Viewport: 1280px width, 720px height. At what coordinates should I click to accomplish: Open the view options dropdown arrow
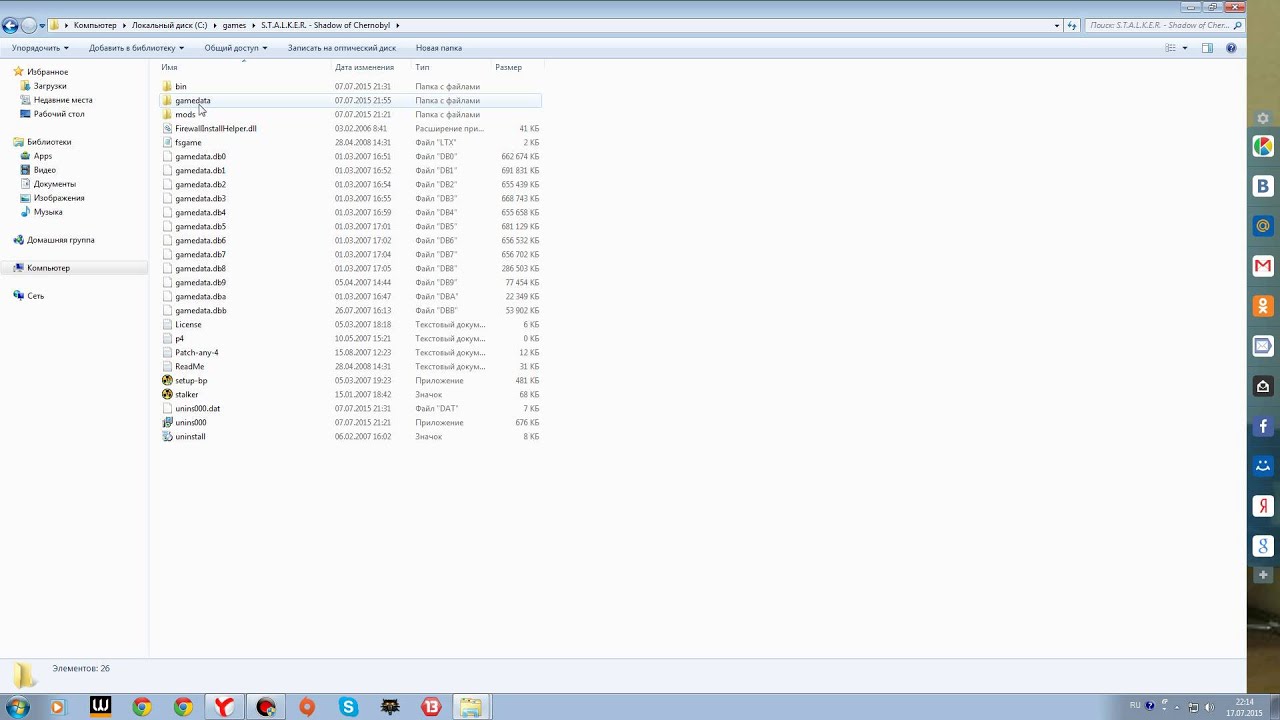pos(1185,48)
